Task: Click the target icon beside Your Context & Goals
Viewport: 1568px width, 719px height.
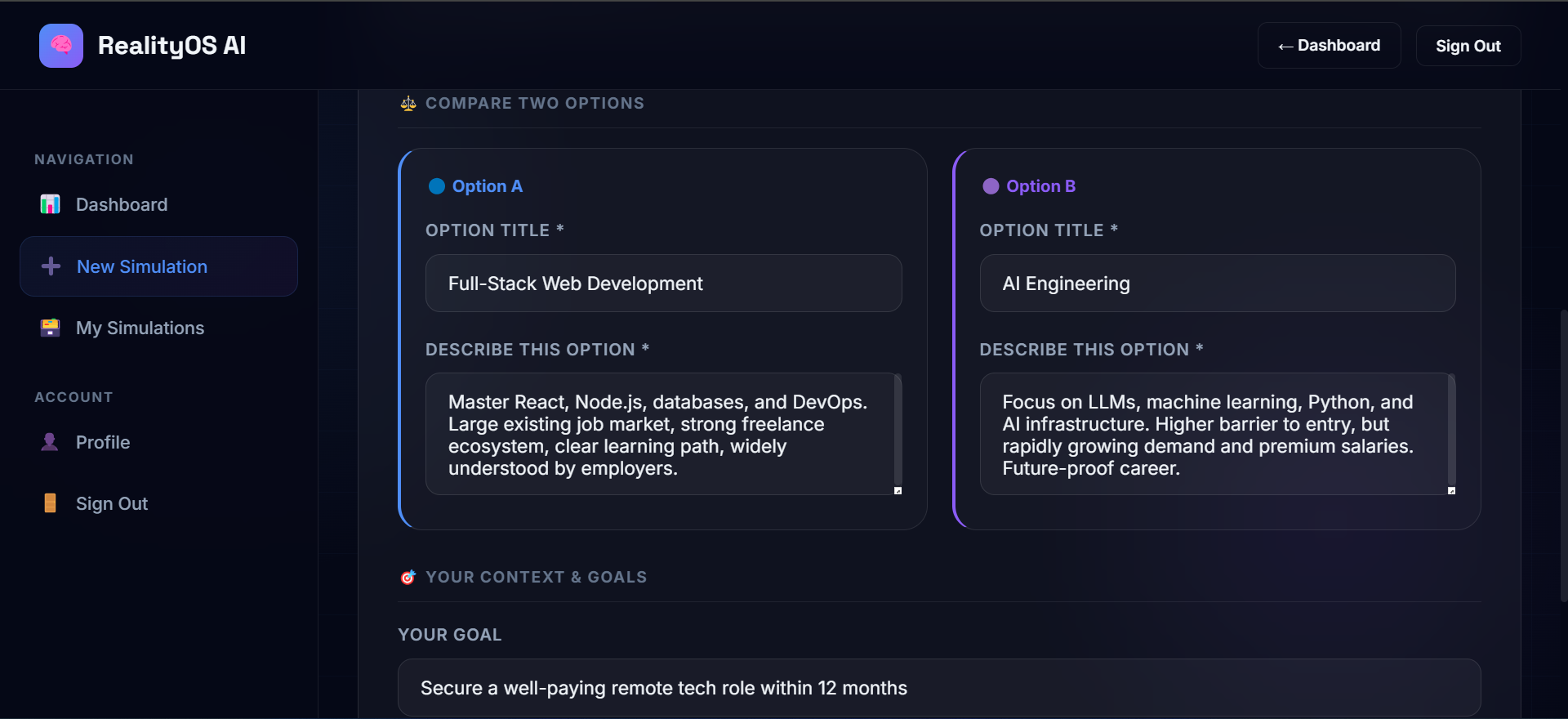Action: tap(408, 578)
